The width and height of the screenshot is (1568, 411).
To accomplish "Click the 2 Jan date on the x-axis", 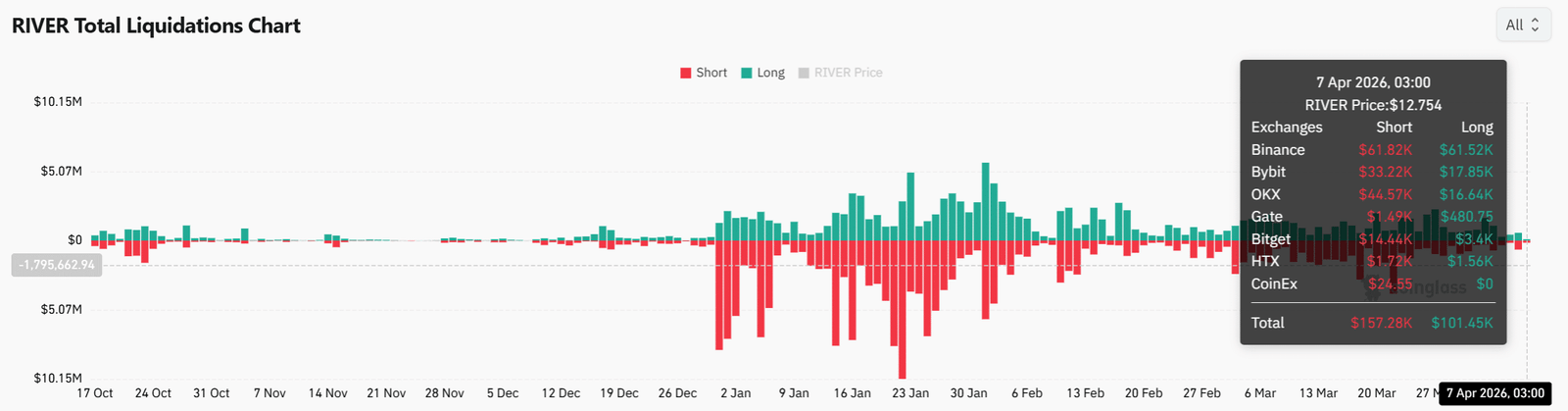I will (735, 393).
